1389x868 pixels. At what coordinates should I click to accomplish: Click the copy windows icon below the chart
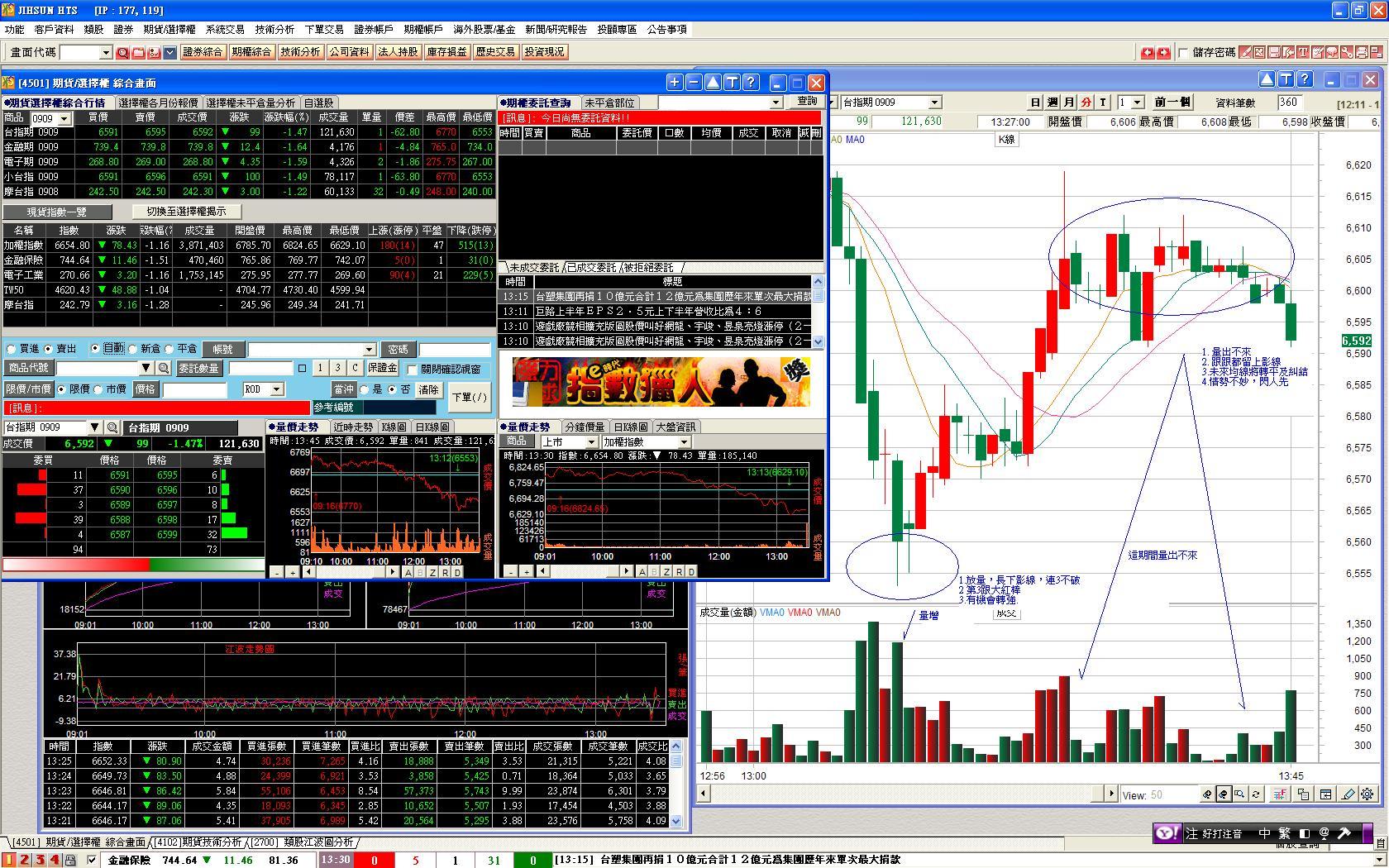(x=1303, y=794)
